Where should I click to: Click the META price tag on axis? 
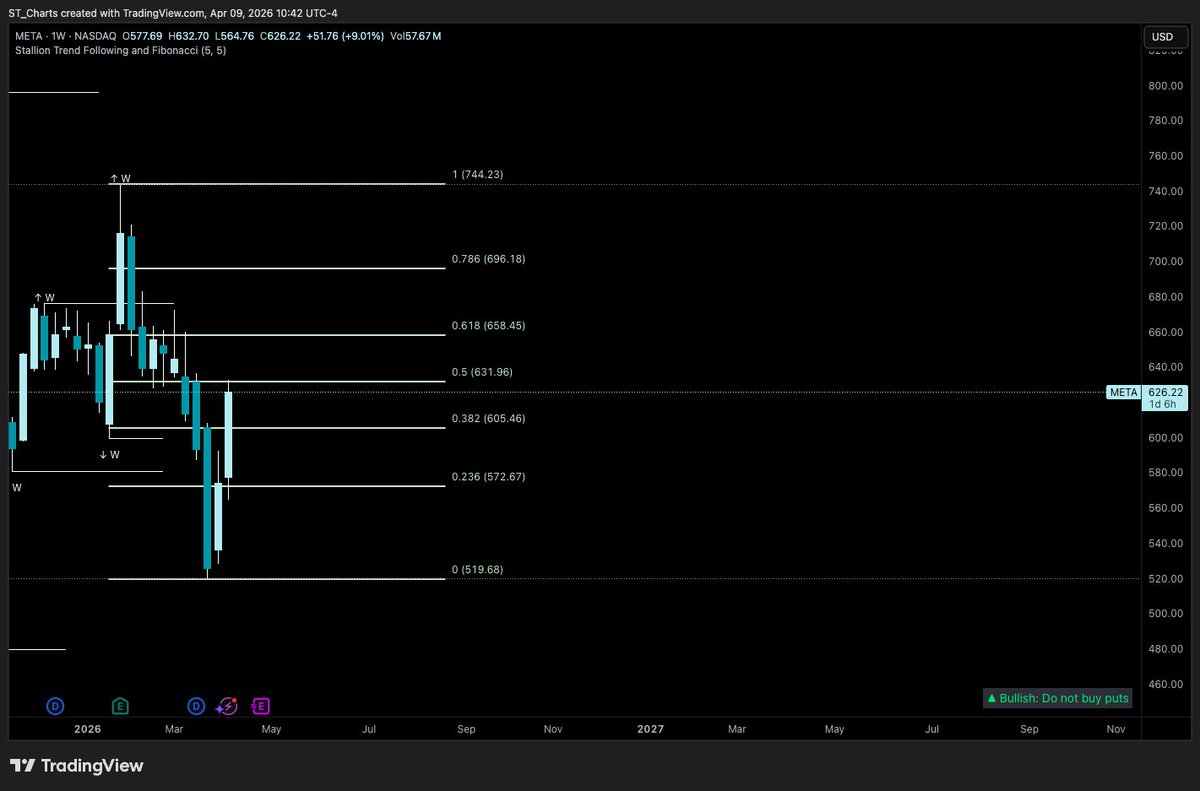click(1124, 393)
